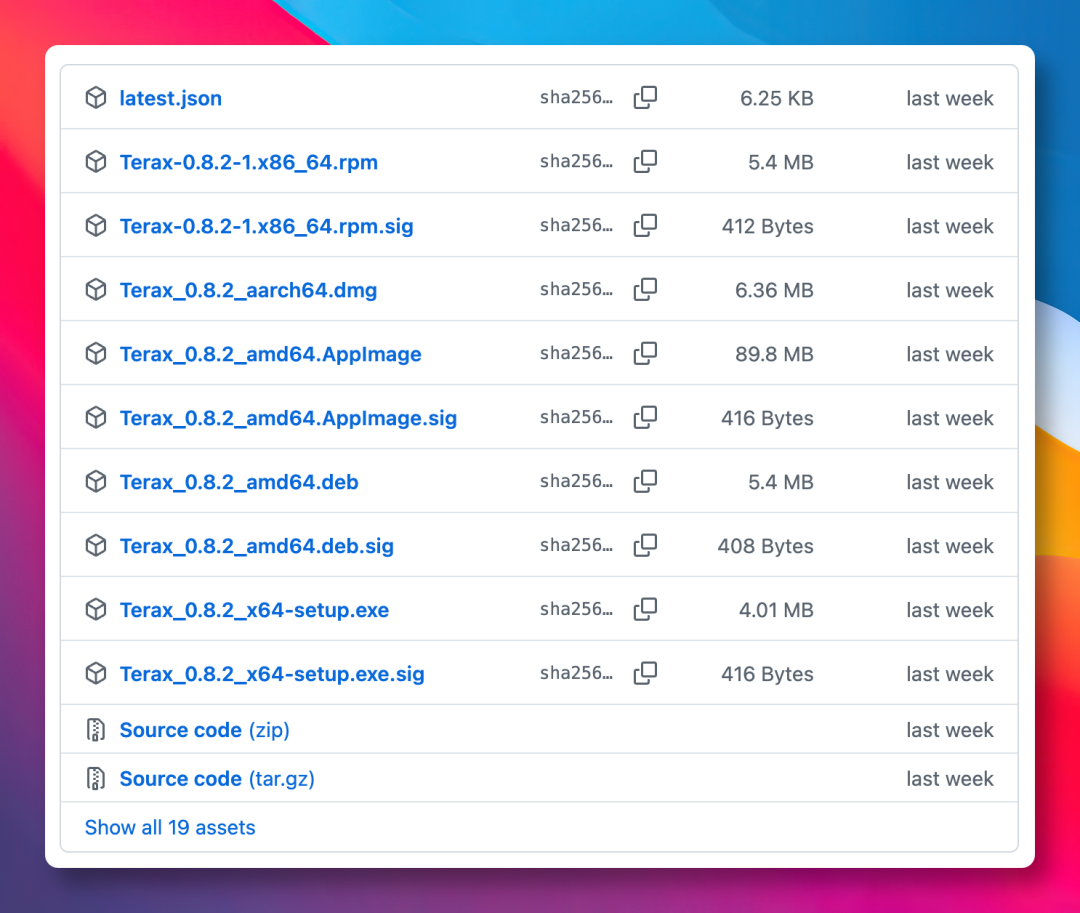Click the 412 Bytes size value

click(767, 227)
